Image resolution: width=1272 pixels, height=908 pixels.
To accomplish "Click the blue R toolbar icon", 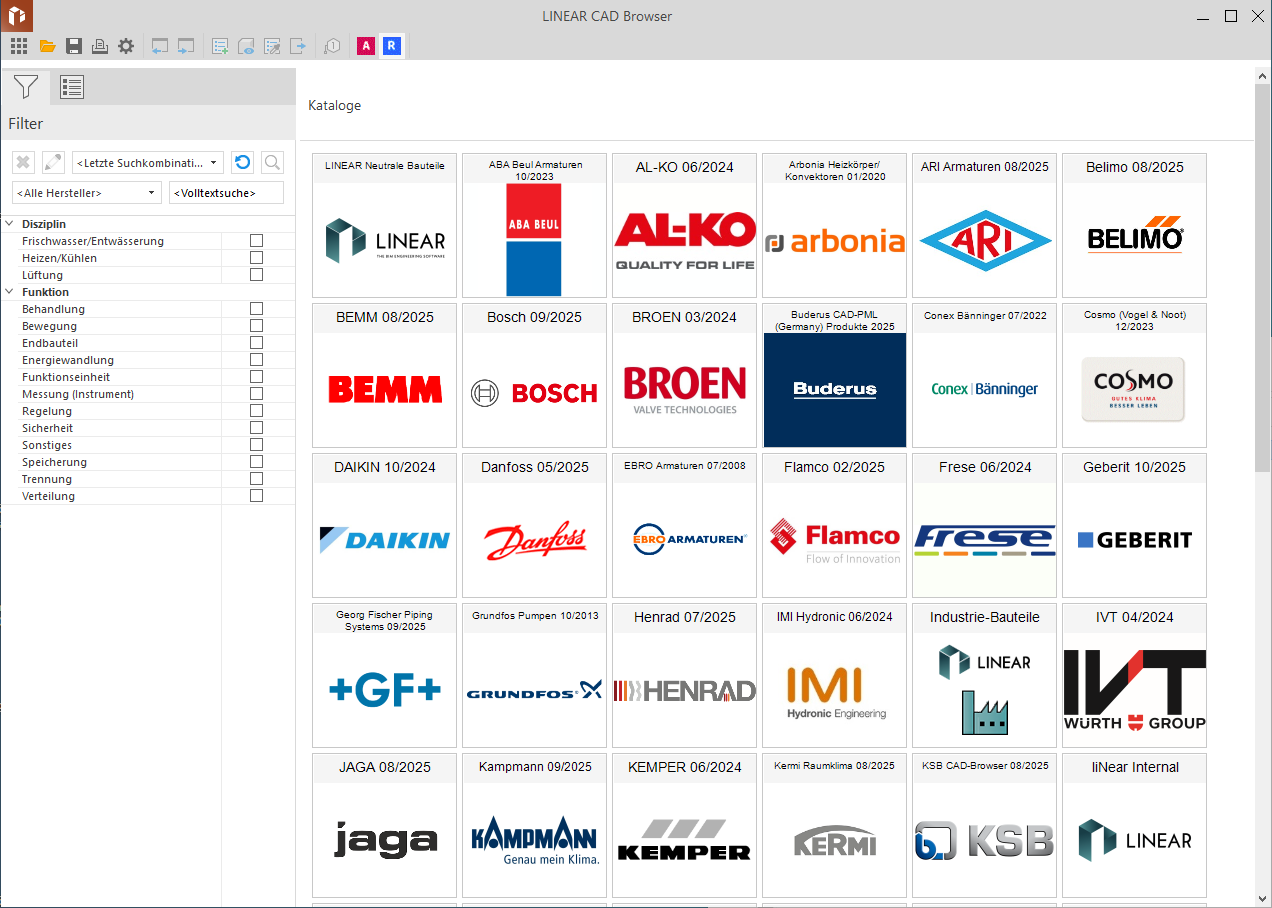I will coord(392,46).
